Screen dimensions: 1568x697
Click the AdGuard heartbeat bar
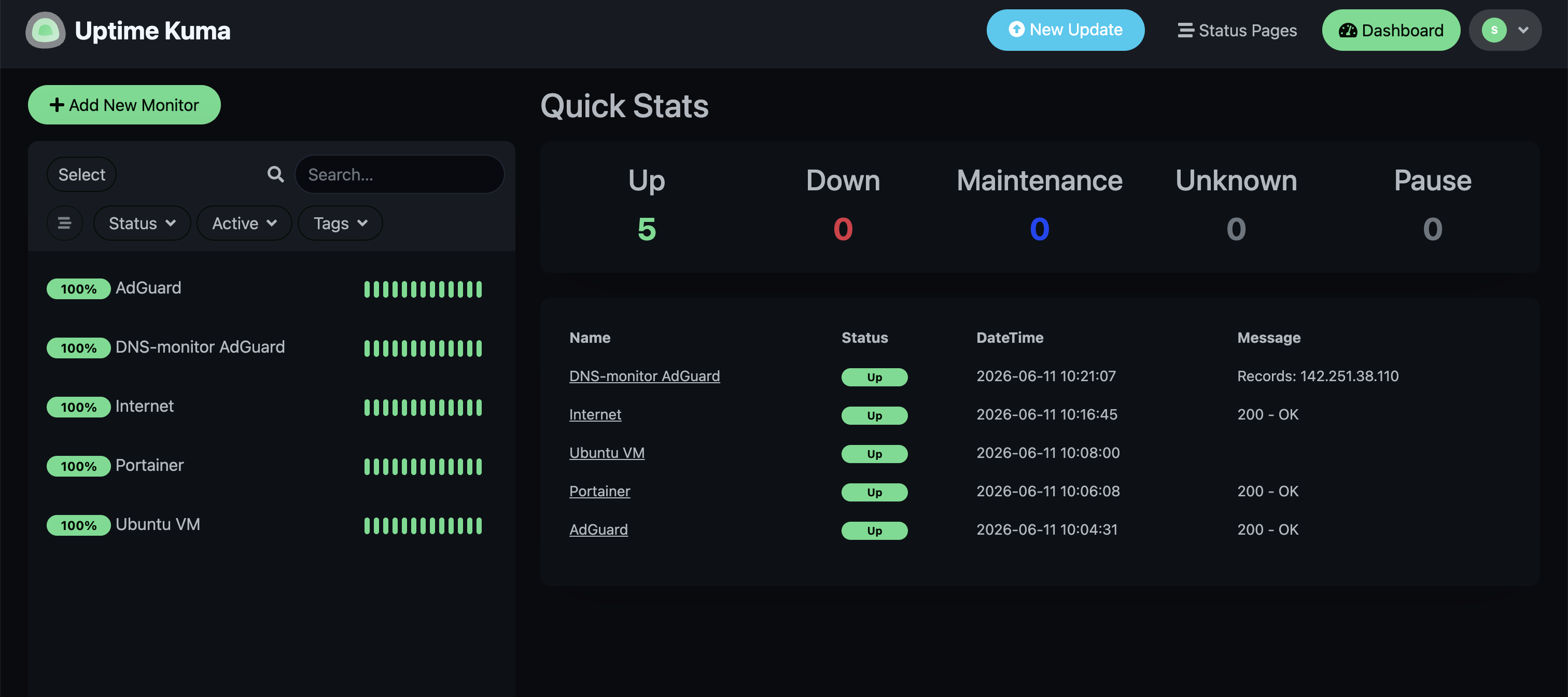click(x=423, y=288)
